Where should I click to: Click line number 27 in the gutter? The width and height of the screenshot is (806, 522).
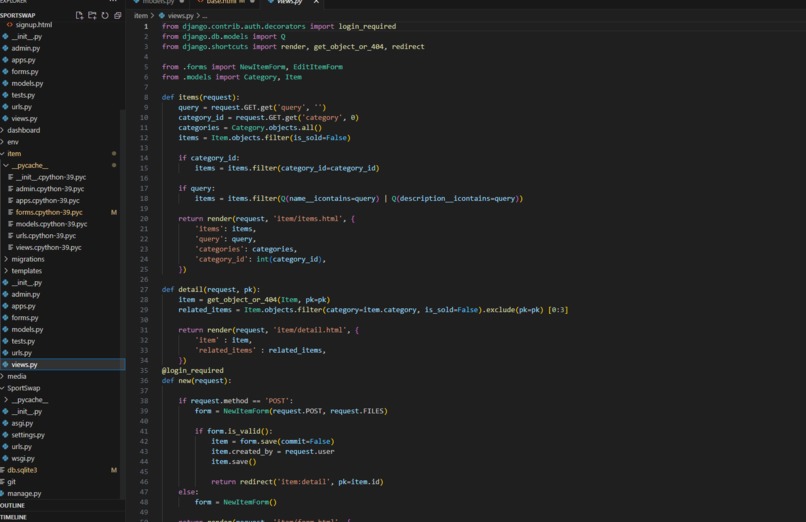[x=144, y=290]
